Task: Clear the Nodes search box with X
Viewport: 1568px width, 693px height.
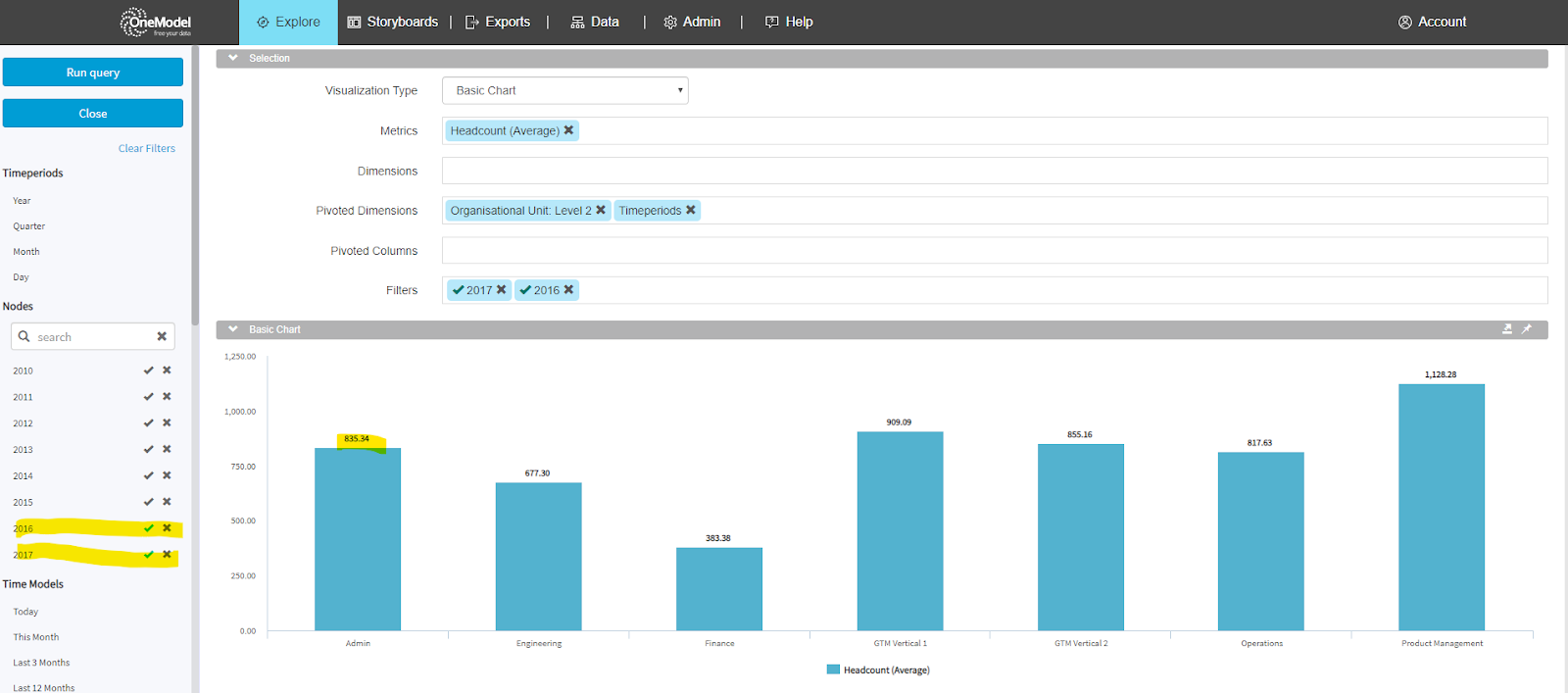Action: click(x=162, y=336)
